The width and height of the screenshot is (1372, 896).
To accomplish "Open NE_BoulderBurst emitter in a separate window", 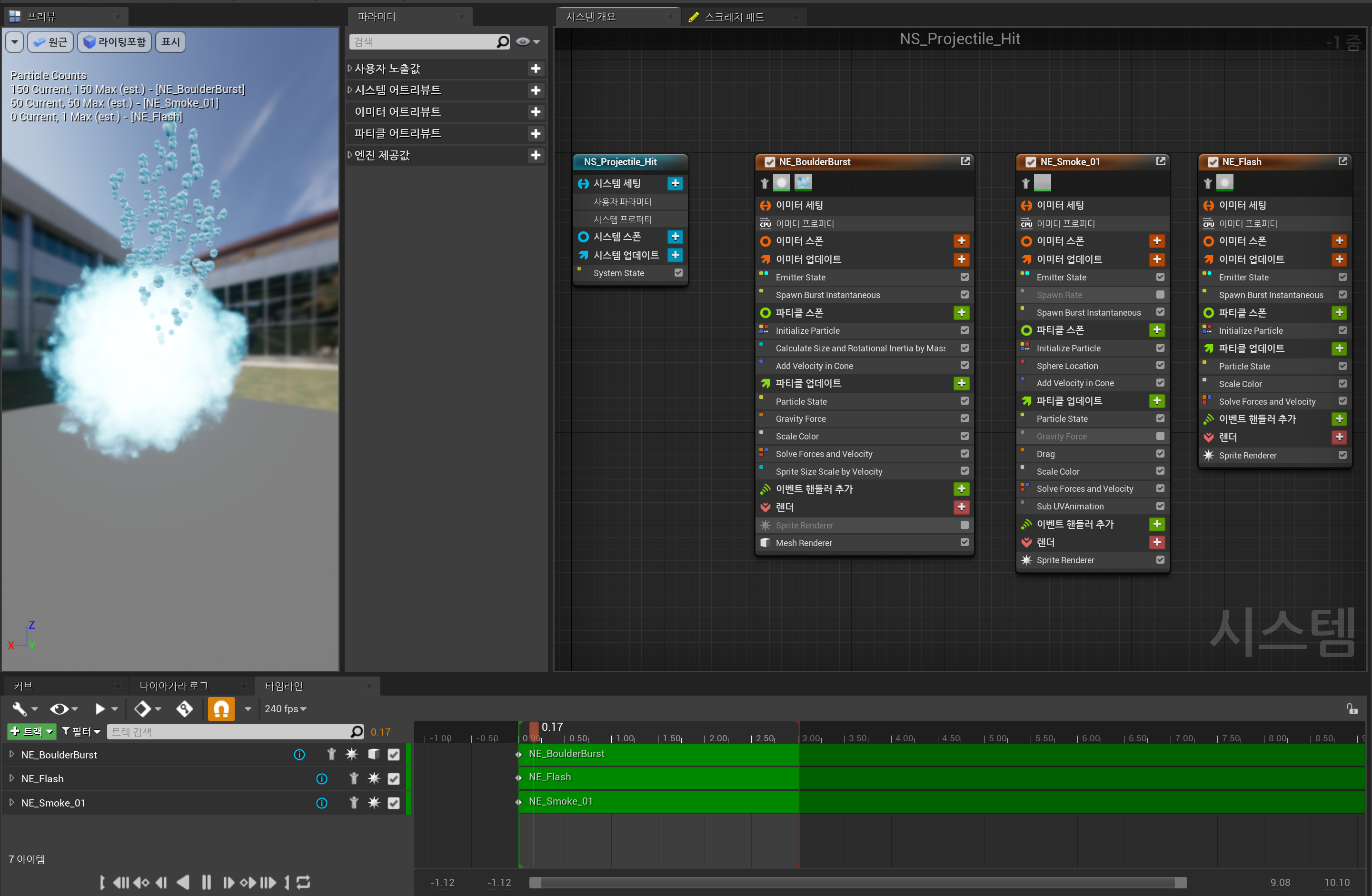I will pyautogui.click(x=965, y=161).
